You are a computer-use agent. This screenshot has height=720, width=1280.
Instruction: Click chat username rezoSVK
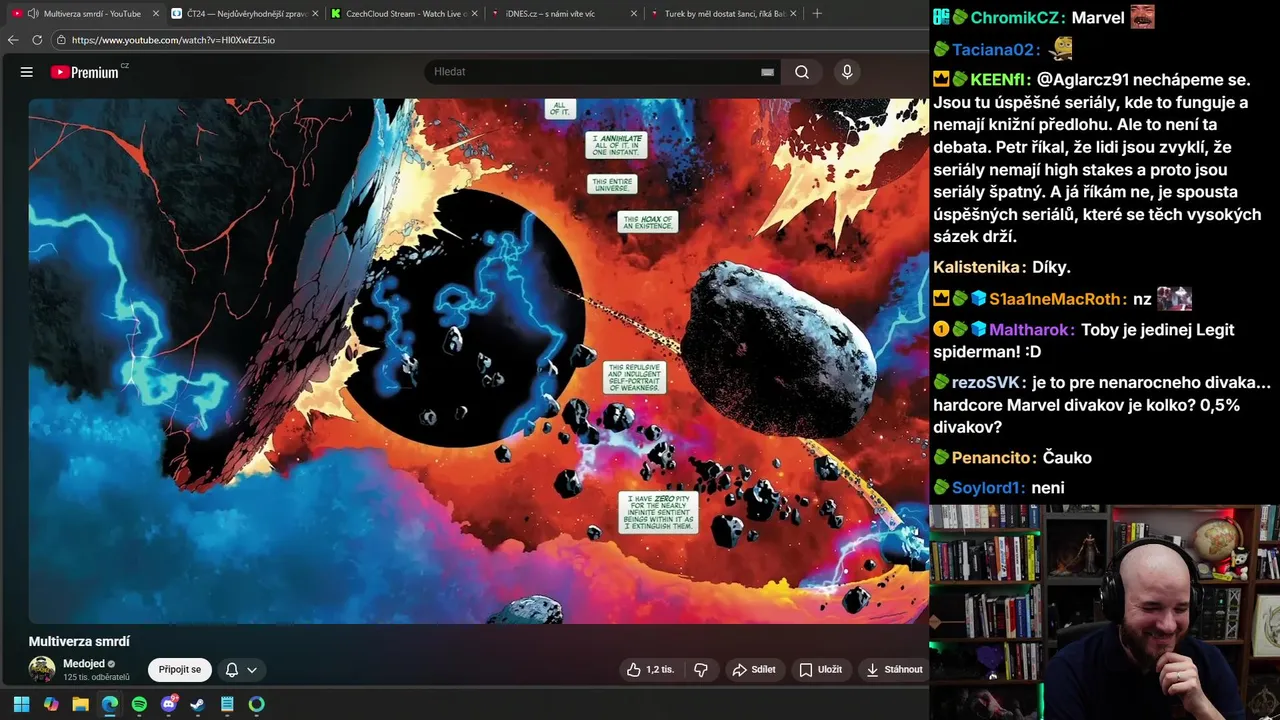(x=986, y=382)
